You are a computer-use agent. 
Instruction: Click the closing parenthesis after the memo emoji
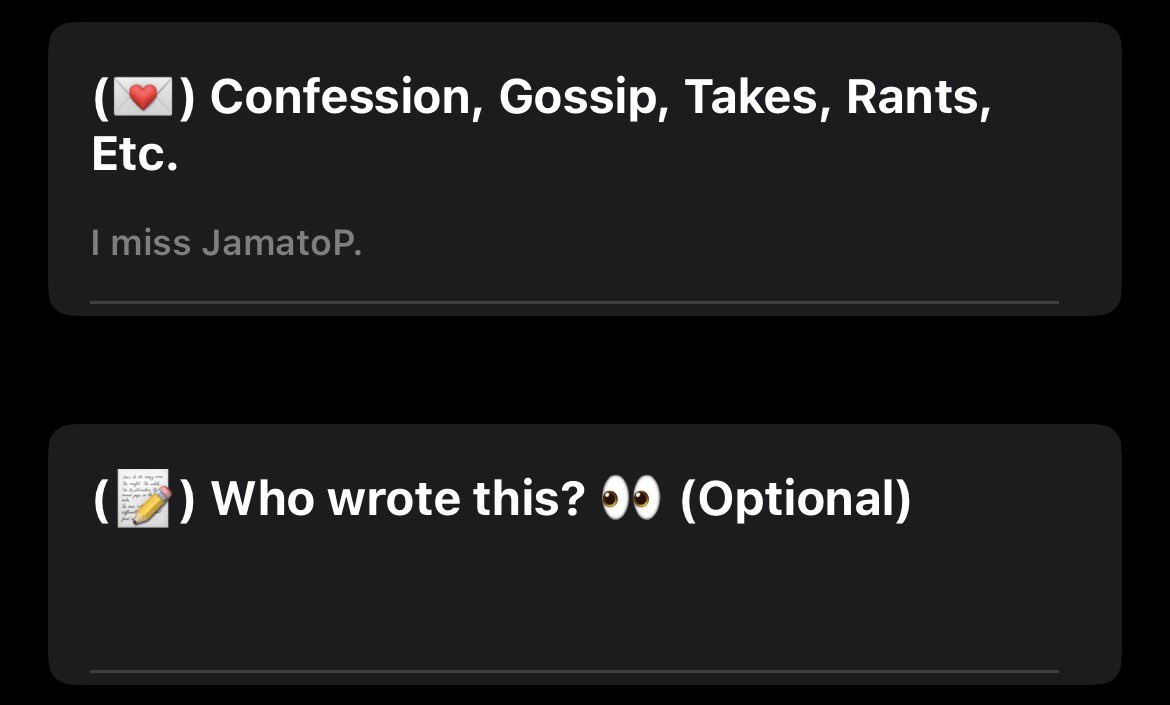click(187, 499)
